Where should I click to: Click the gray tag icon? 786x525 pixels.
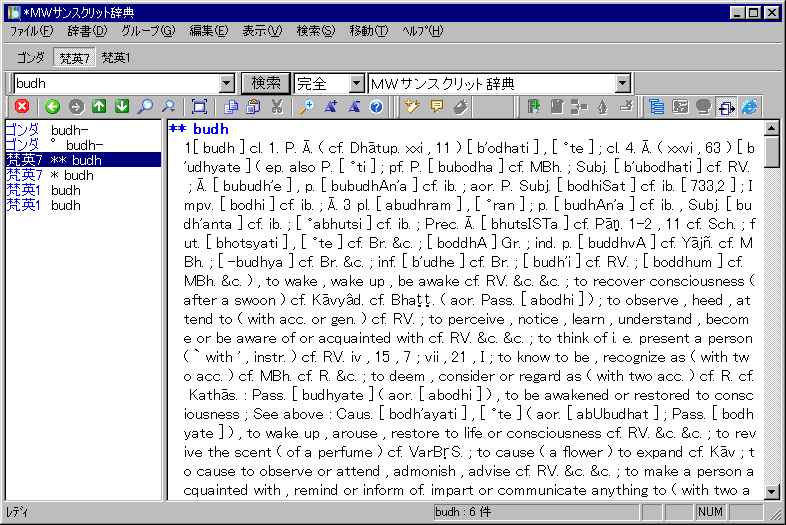[461, 106]
